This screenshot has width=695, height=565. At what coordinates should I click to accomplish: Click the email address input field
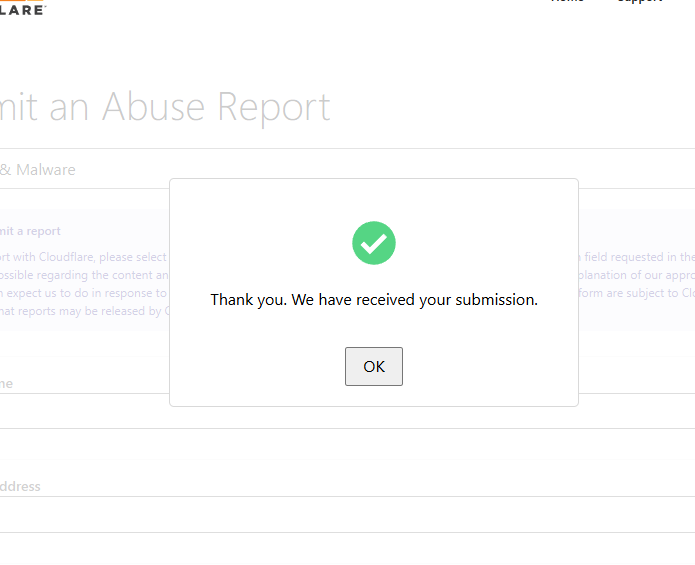pos(348,515)
